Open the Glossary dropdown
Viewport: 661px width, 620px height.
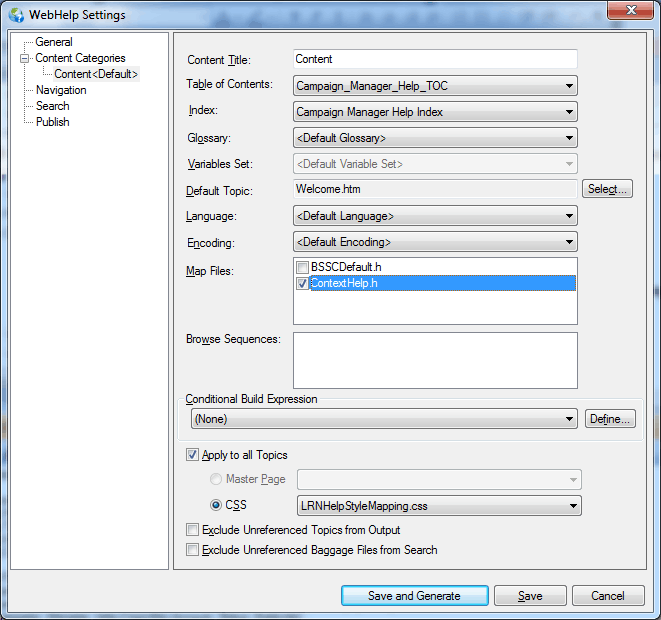pyautogui.click(x=435, y=138)
